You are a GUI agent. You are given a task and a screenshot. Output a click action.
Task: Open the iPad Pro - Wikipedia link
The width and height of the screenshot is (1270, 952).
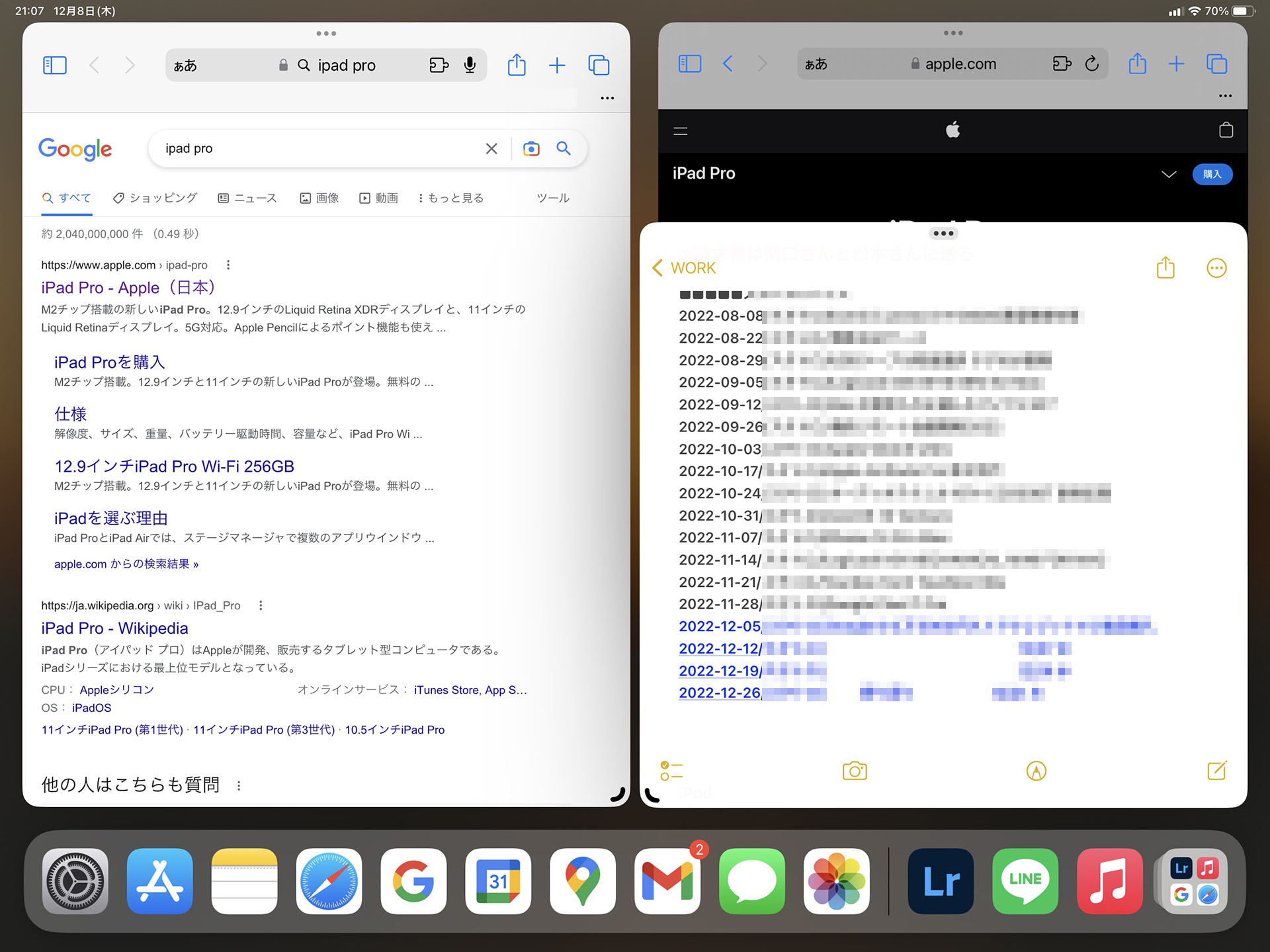pos(114,628)
